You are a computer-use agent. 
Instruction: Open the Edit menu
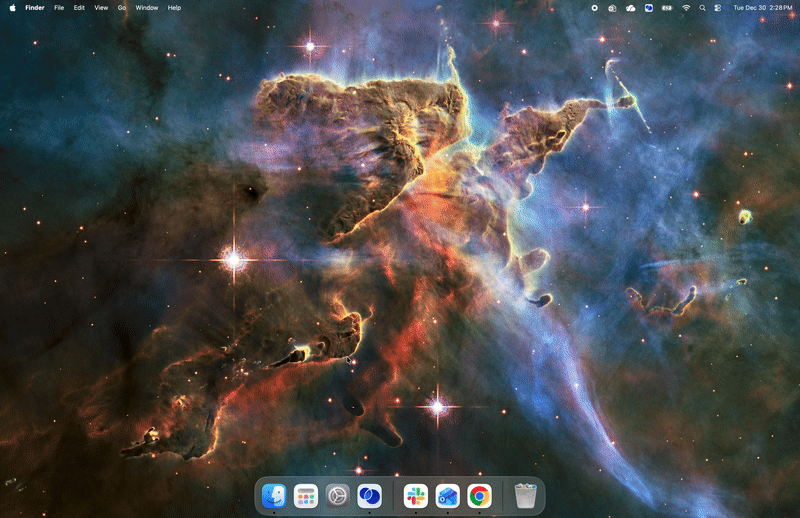pos(79,8)
